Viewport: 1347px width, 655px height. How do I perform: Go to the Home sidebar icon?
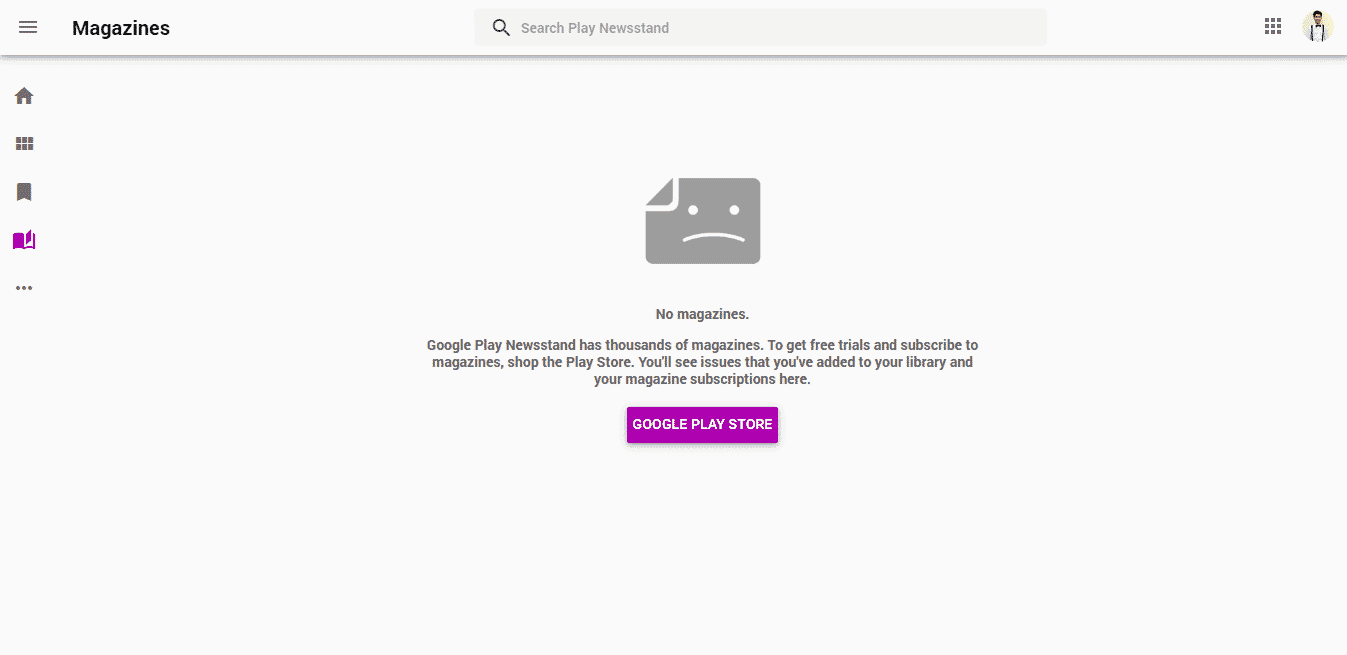[x=24, y=96]
